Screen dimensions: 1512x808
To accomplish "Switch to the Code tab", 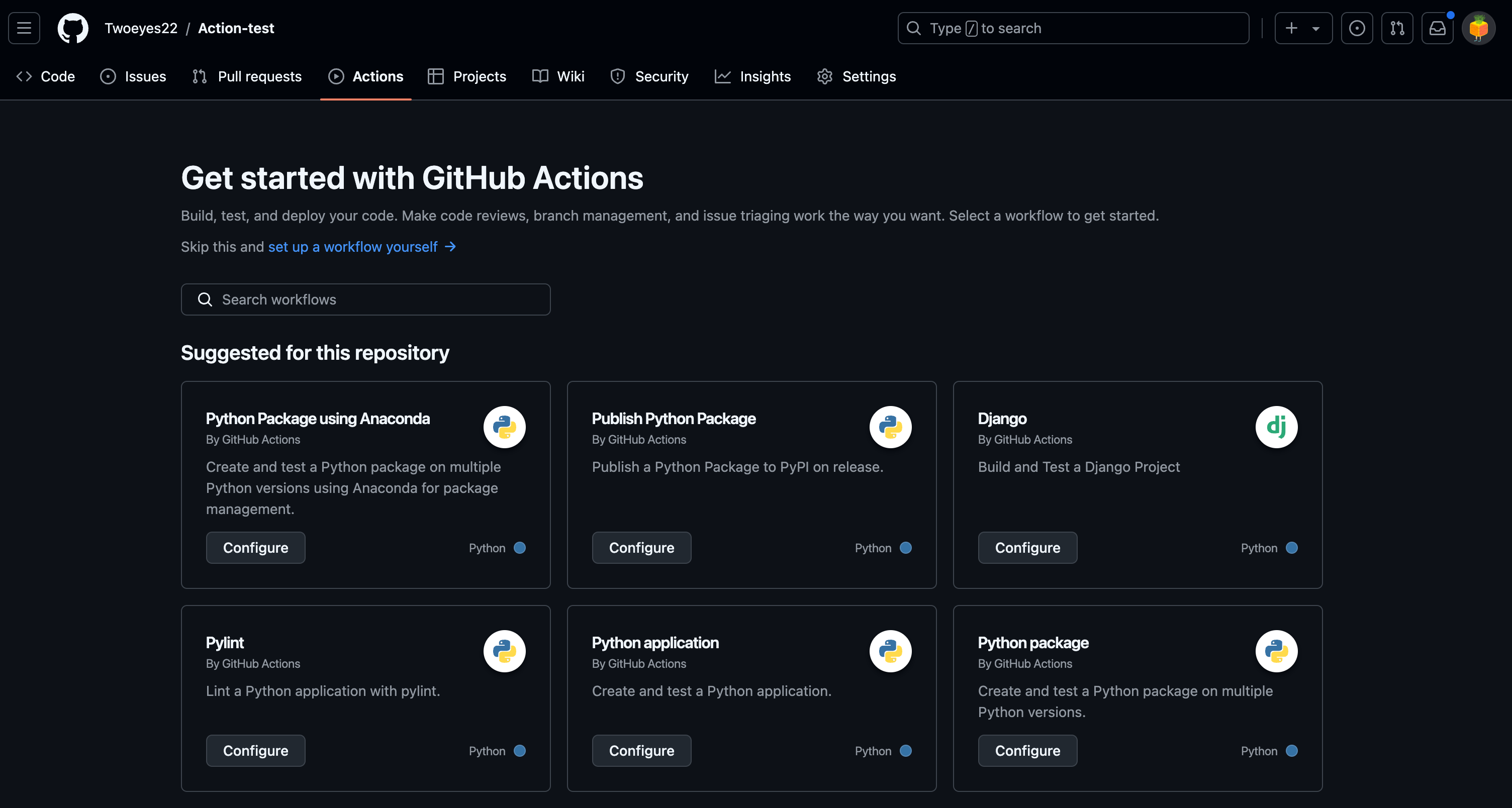I will (x=46, y=76).
